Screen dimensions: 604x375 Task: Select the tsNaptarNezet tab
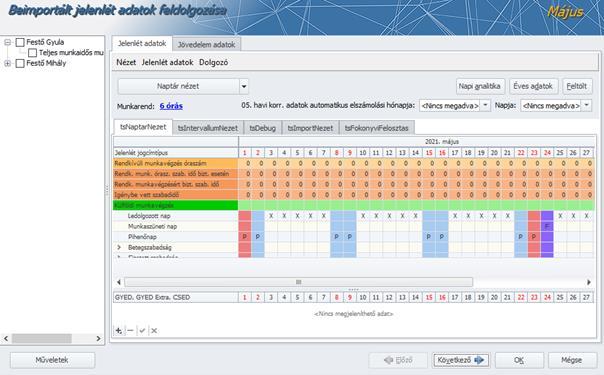coord(143,127)
